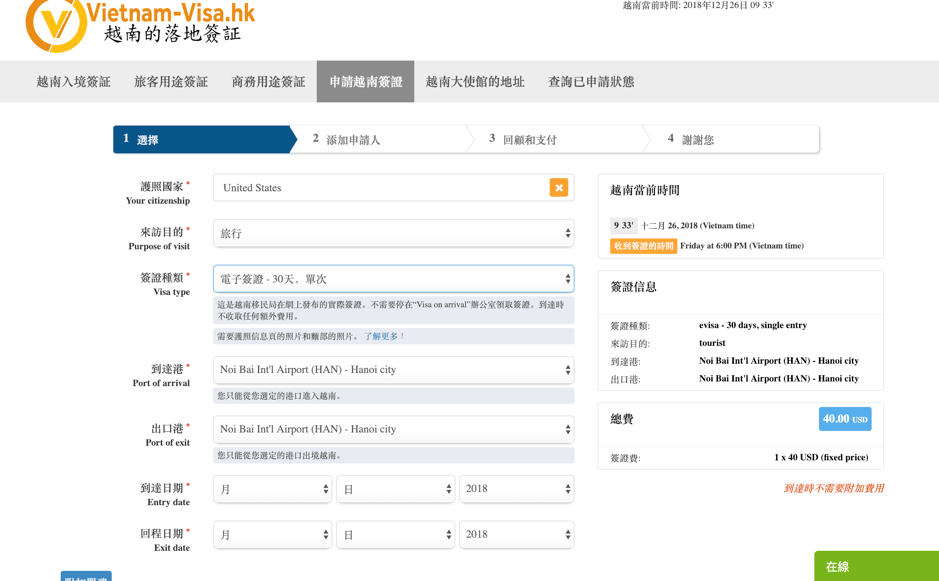Screen dimensions: 939x581
Task: Open the 越南大使館的地址 menu item
Action: pyautogui.click(x=475, y=82)
